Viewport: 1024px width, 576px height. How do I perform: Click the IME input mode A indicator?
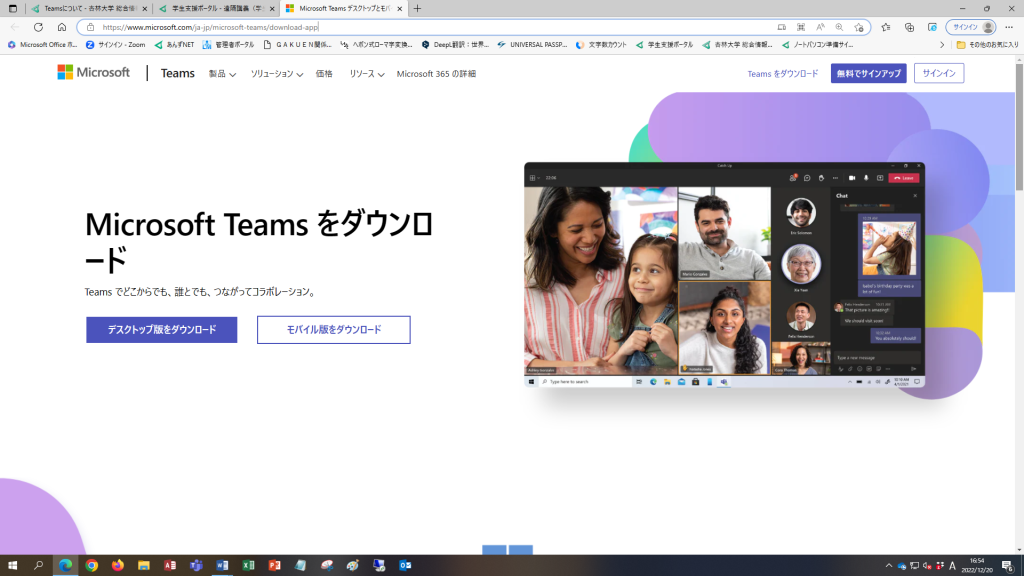[x=952, y=566]
